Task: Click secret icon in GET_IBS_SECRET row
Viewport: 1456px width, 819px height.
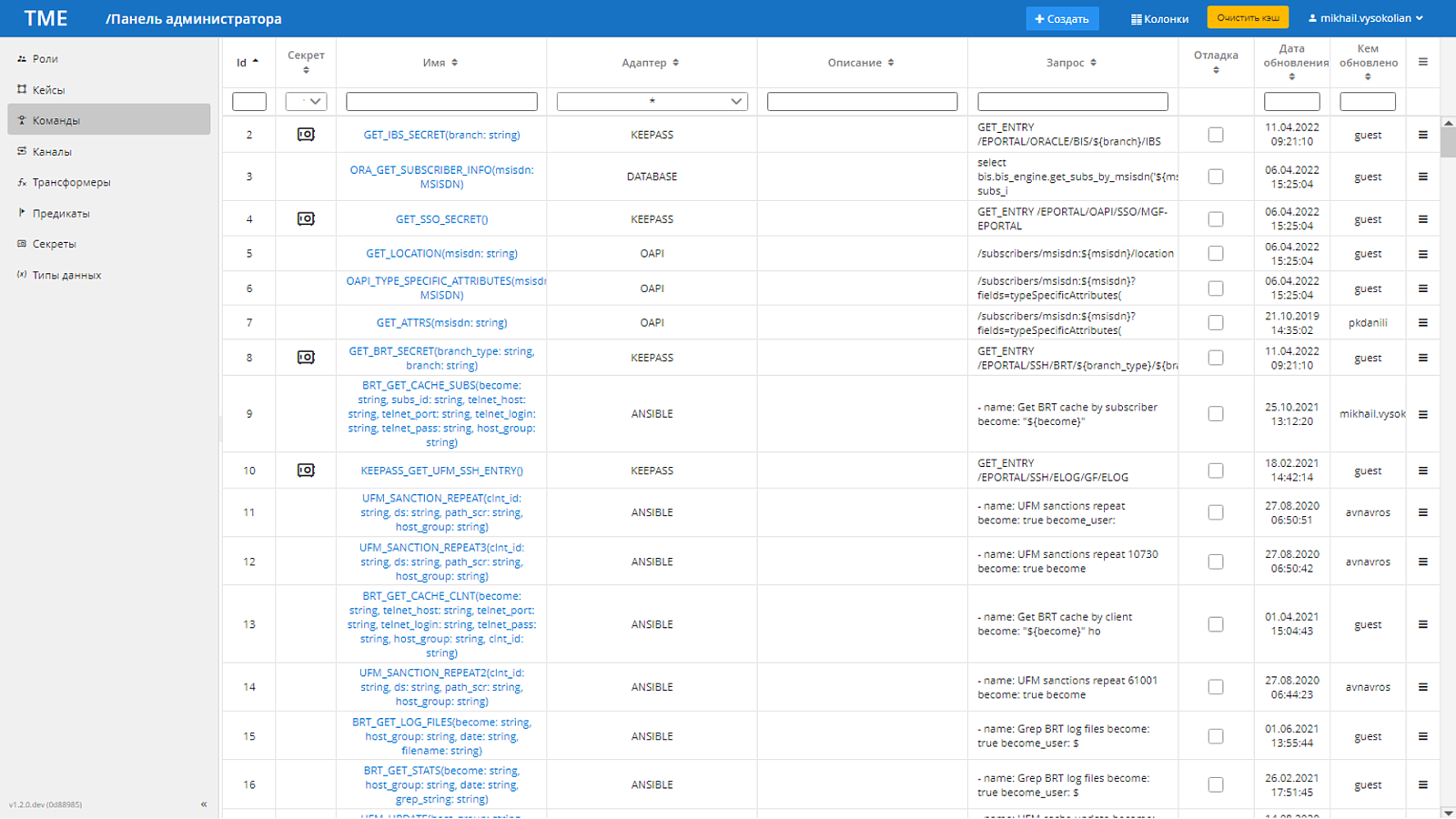Action: [306, 135]
